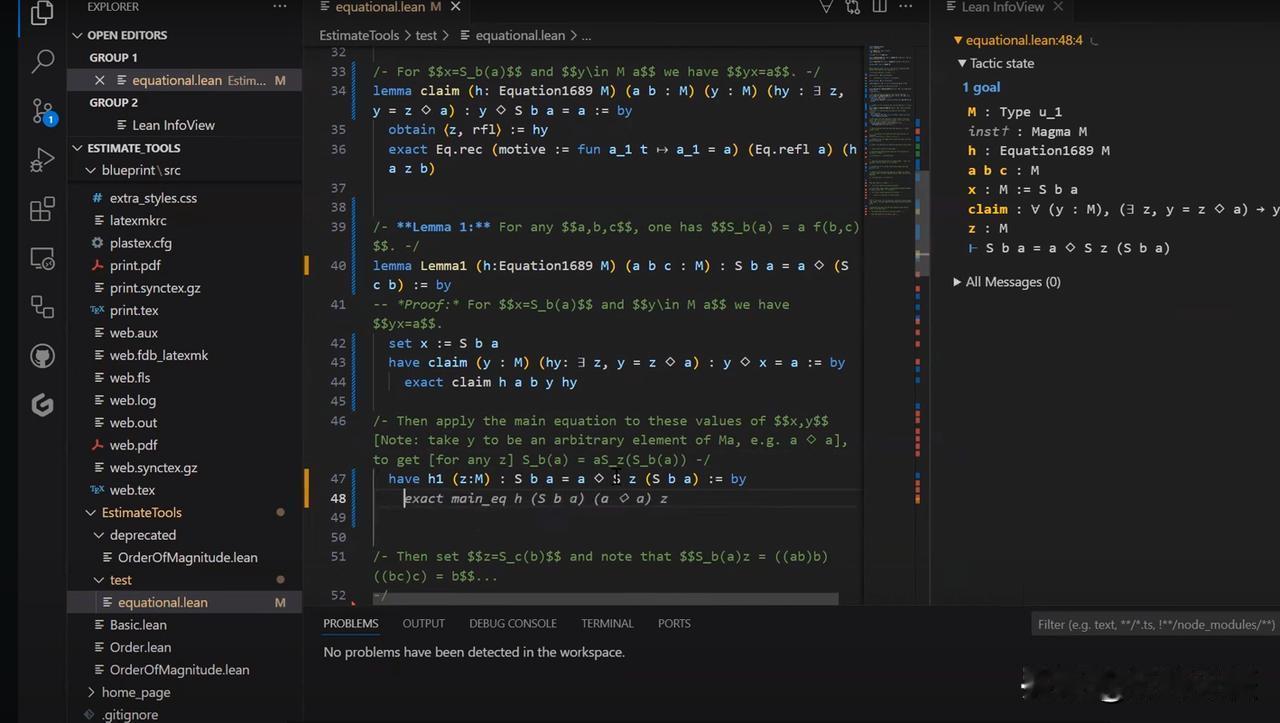Close the equational.lean editor tab
Viewport: 1280px width, 723px height.
(x=456, y=7)
